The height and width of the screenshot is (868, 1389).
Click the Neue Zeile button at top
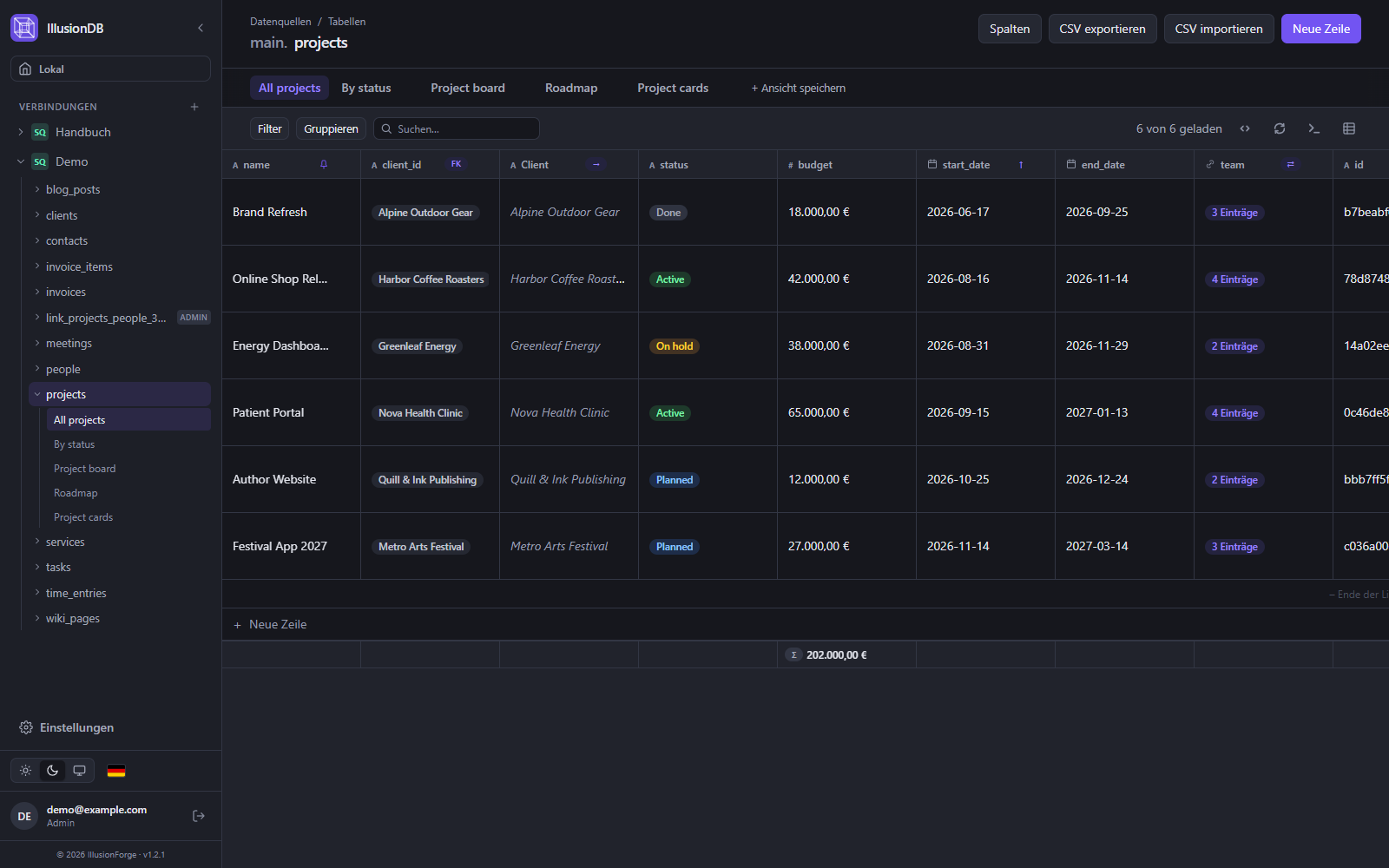[x=1321, y=29]
